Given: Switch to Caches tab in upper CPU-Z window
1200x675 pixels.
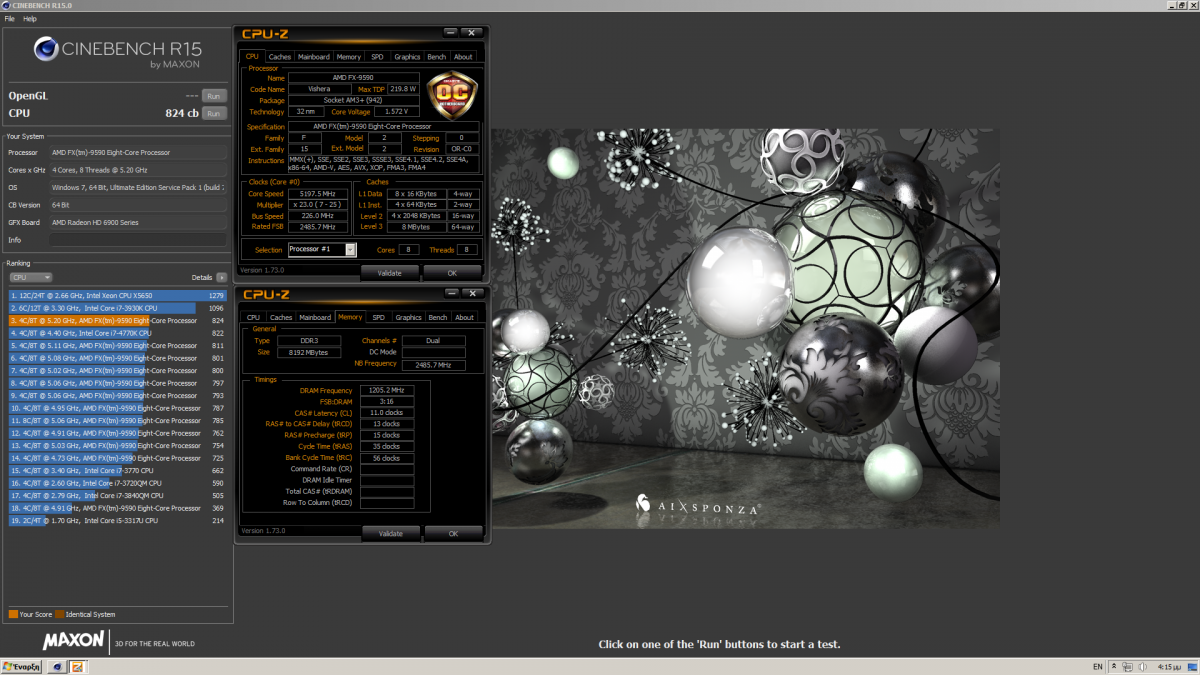Looking at the screenshot, I should click(x=280, y=57).
